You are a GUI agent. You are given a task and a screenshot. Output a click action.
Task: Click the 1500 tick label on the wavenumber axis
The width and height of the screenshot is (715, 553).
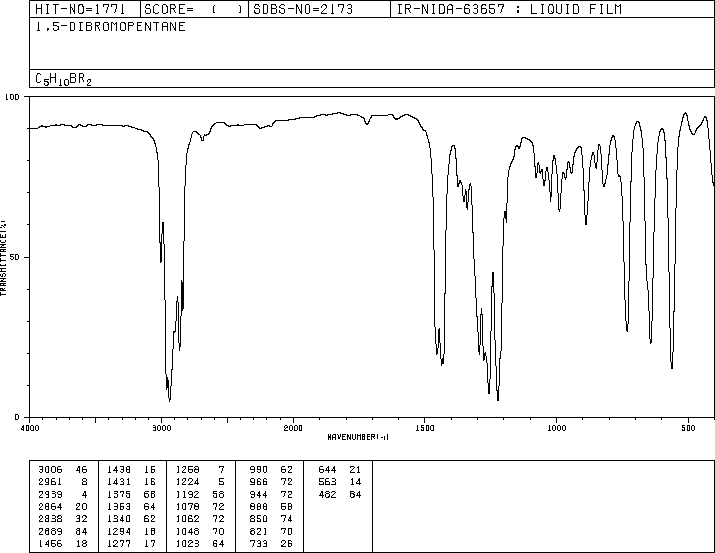click(x=425, y=428)
